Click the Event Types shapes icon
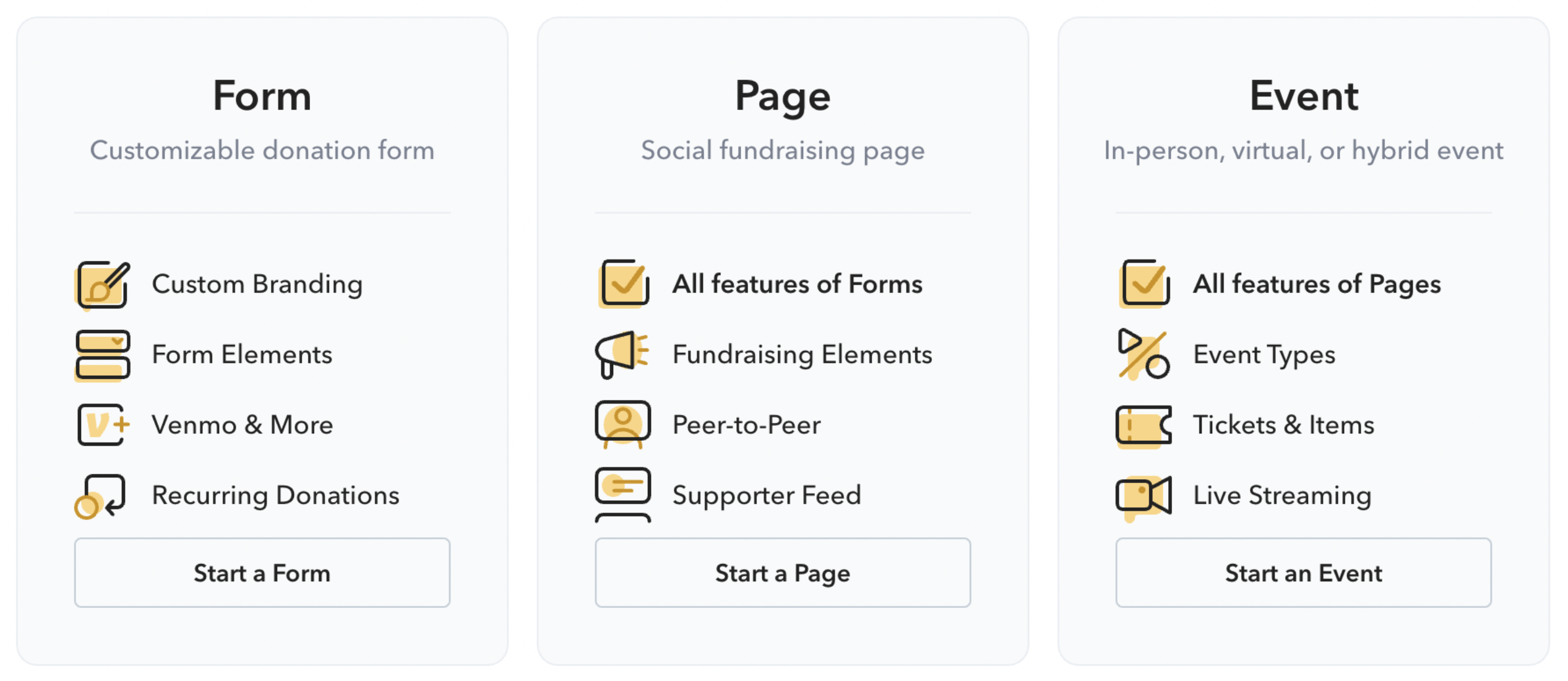The height and width of the screenshot is (681, 1568). (x=1144, y=354)
